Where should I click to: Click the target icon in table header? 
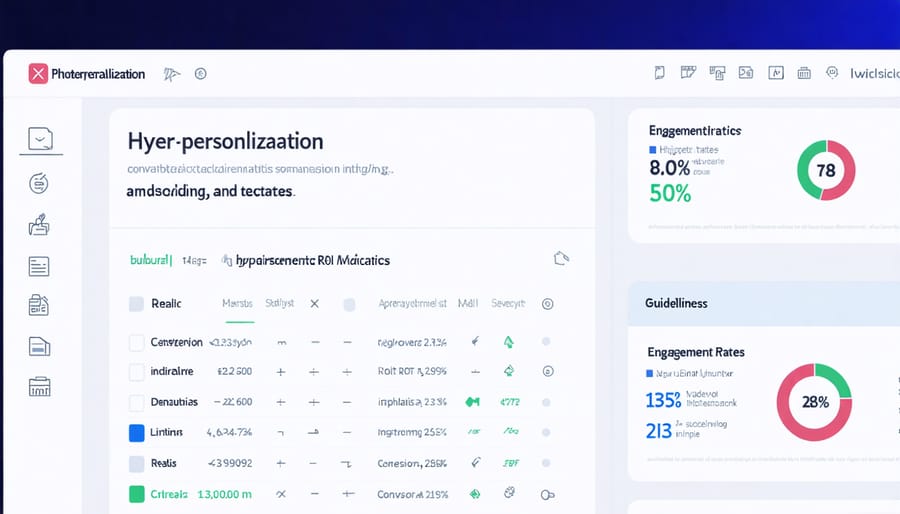click(548, 304)
